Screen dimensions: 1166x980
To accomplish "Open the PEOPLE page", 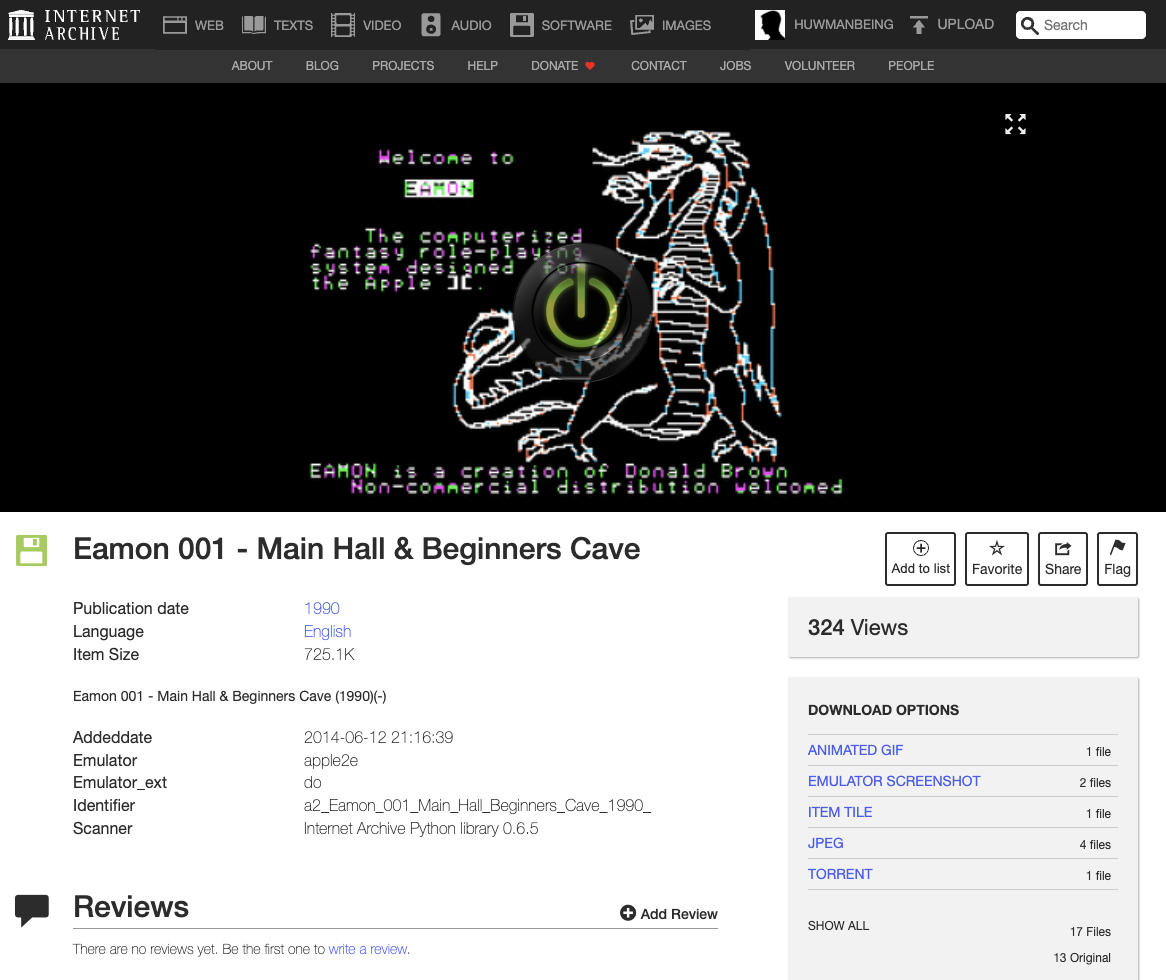I will click(x=911, y=66).
